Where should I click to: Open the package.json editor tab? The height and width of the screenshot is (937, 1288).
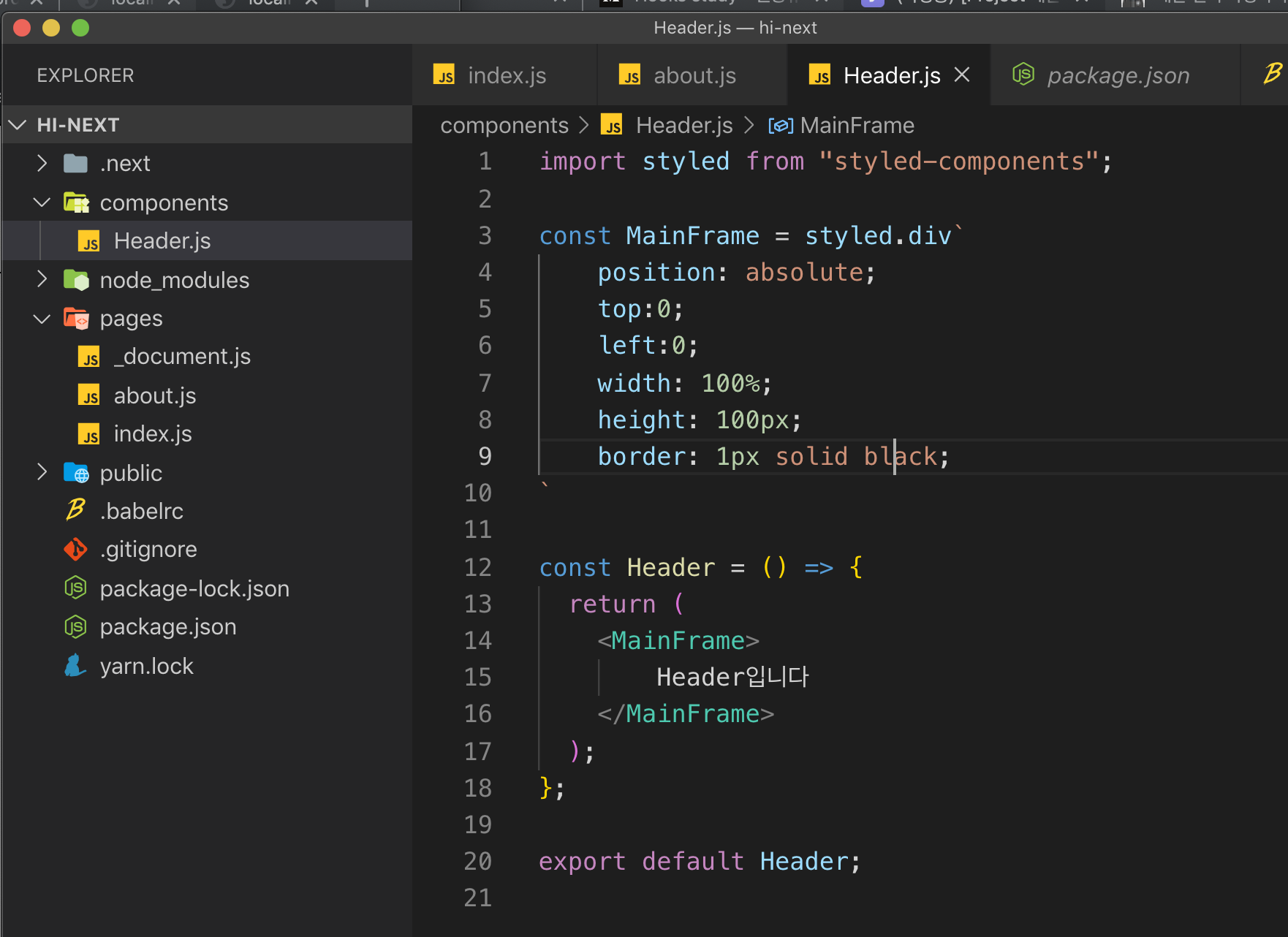(1116, 75)
